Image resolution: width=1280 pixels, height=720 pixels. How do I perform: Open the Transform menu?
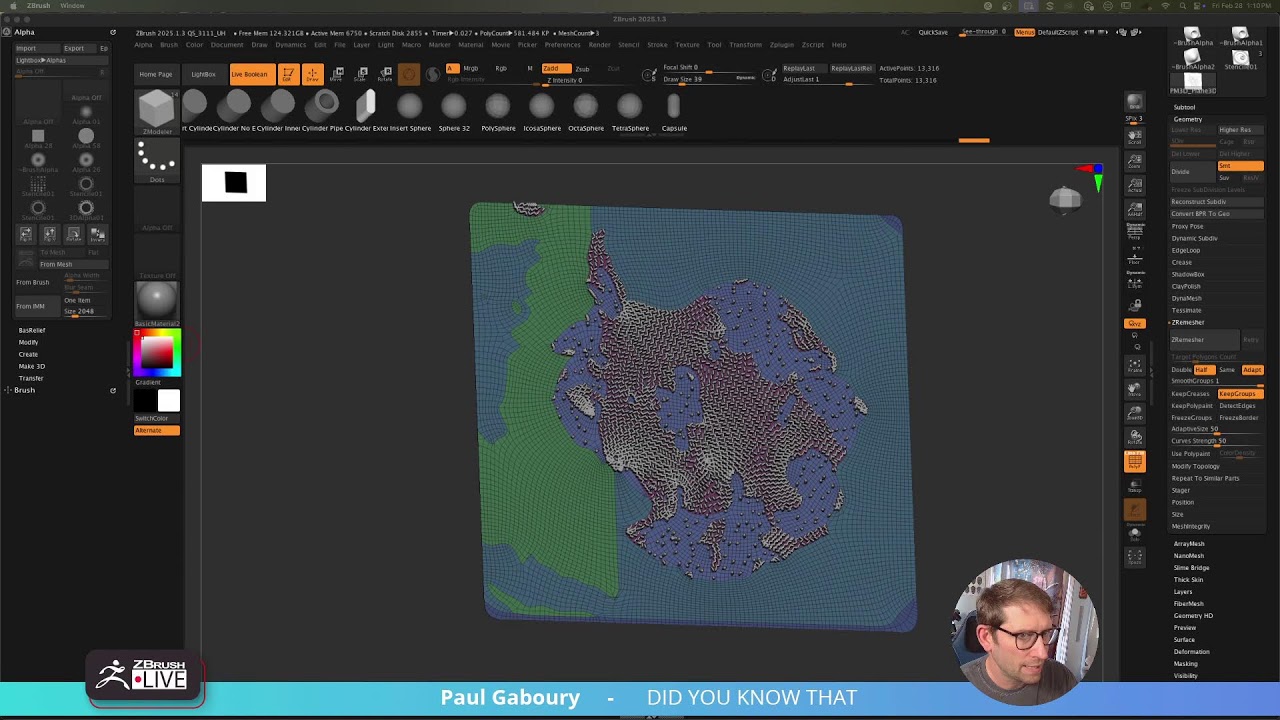[745, 45]
